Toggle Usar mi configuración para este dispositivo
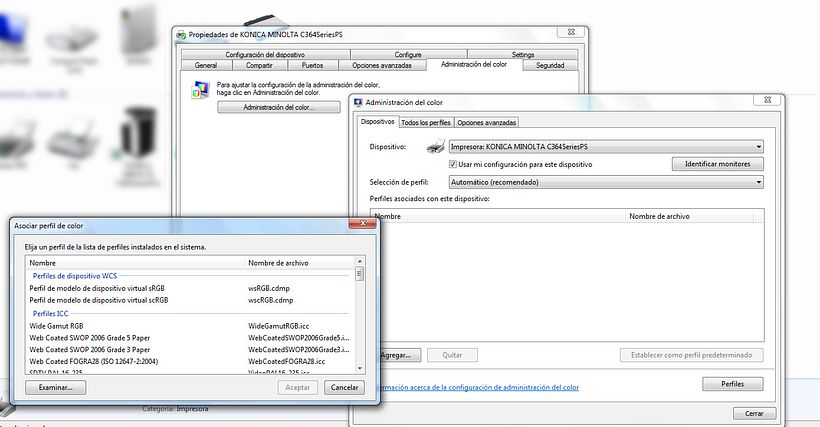820x427 pixels. pos(453,164)
